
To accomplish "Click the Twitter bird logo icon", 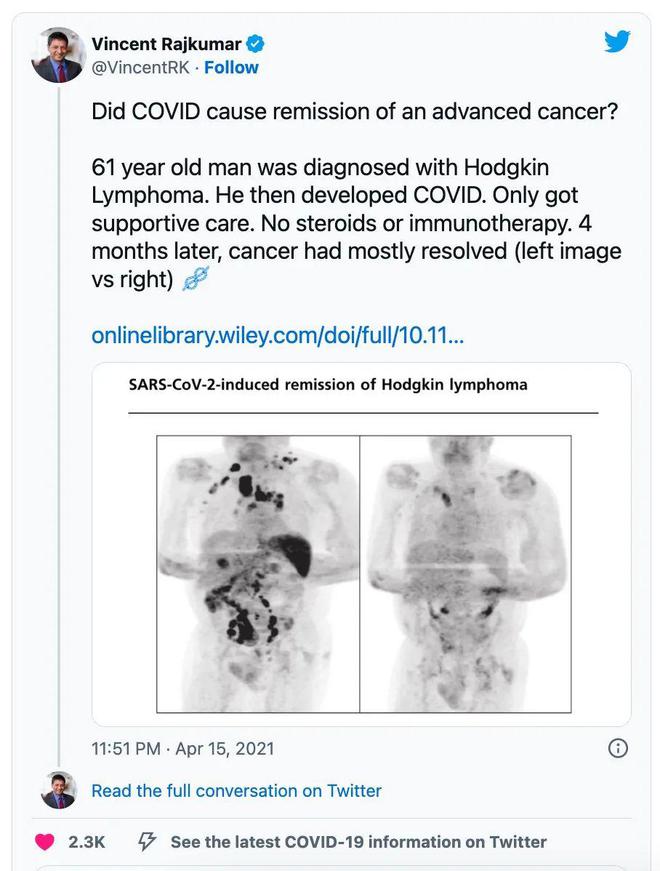I will (x=617, y=42).
